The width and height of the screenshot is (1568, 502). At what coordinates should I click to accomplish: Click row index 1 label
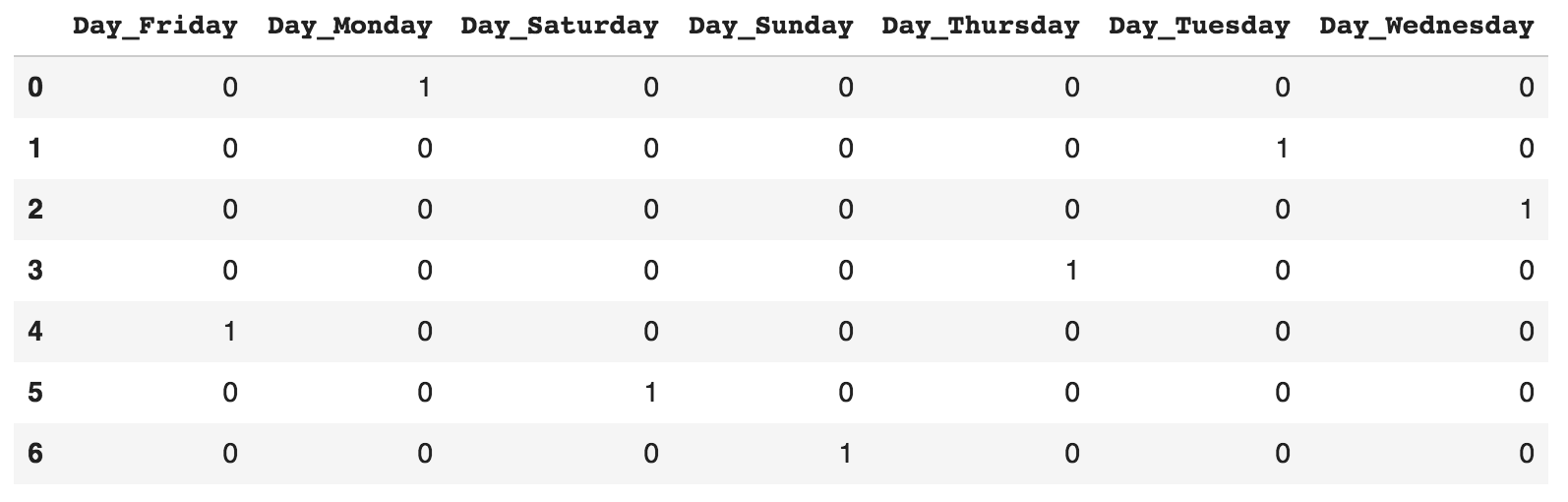pyautogui.click(x=35, y=149)
